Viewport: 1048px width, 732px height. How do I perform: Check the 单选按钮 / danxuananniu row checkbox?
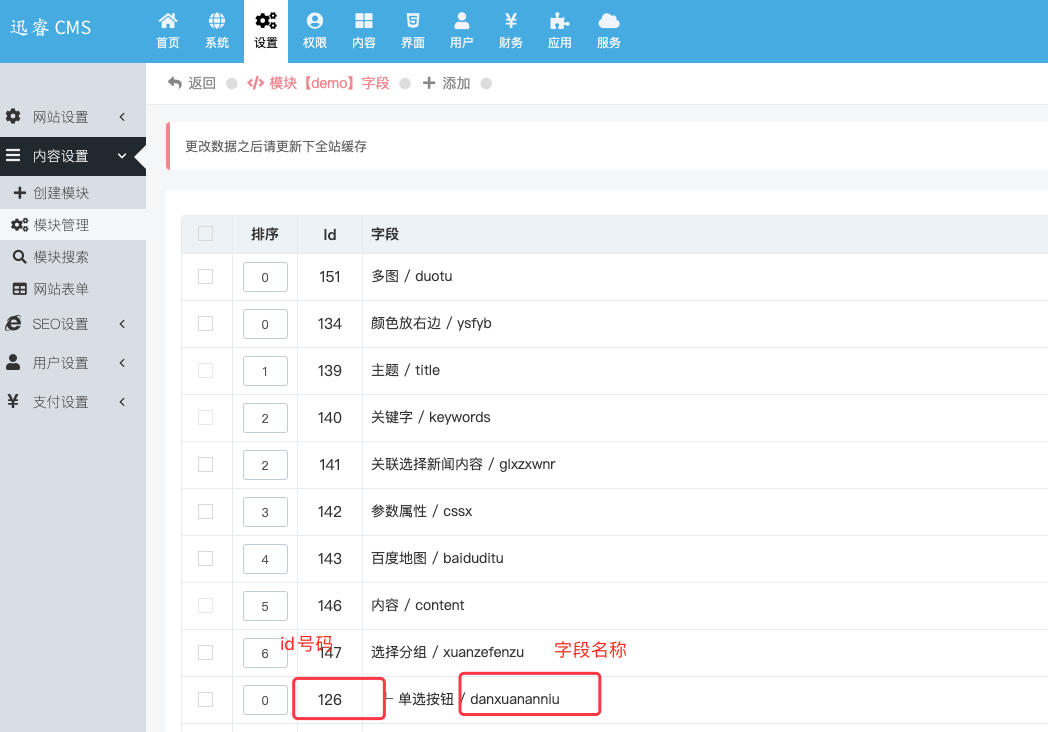pyautogui.click(x=205, y=699)
